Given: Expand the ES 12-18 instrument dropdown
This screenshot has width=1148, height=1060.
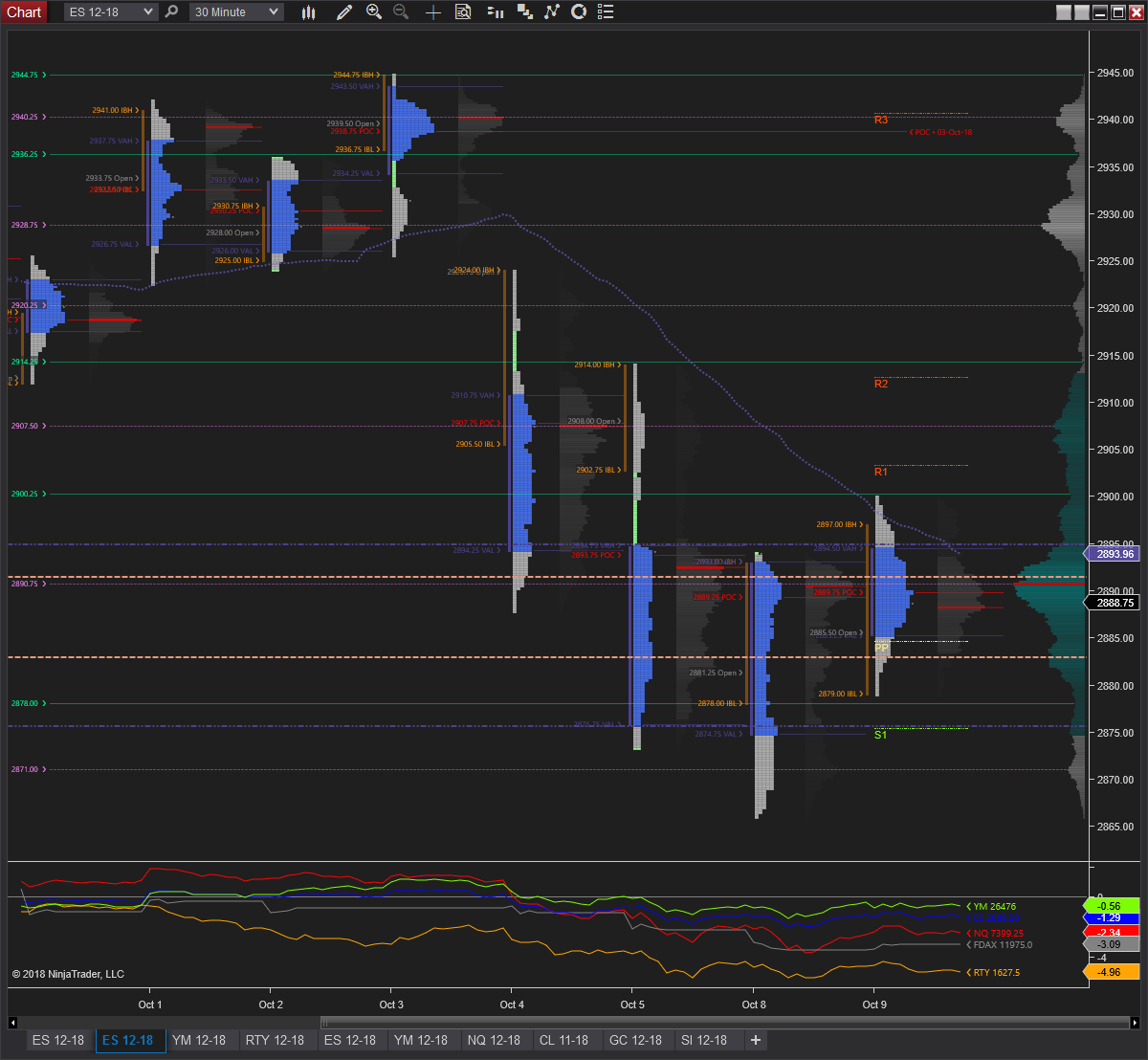Looking at the screenshot, I should (x=147, y=12).
